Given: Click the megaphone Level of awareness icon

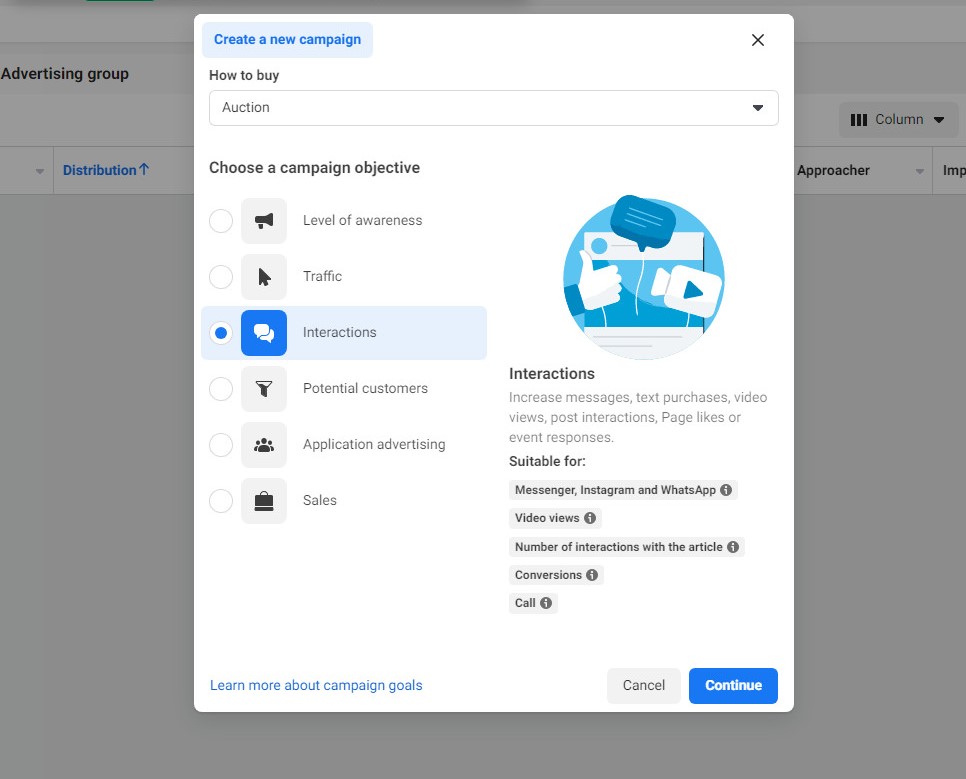Looking at the screenshot, I should pos(264,221).
